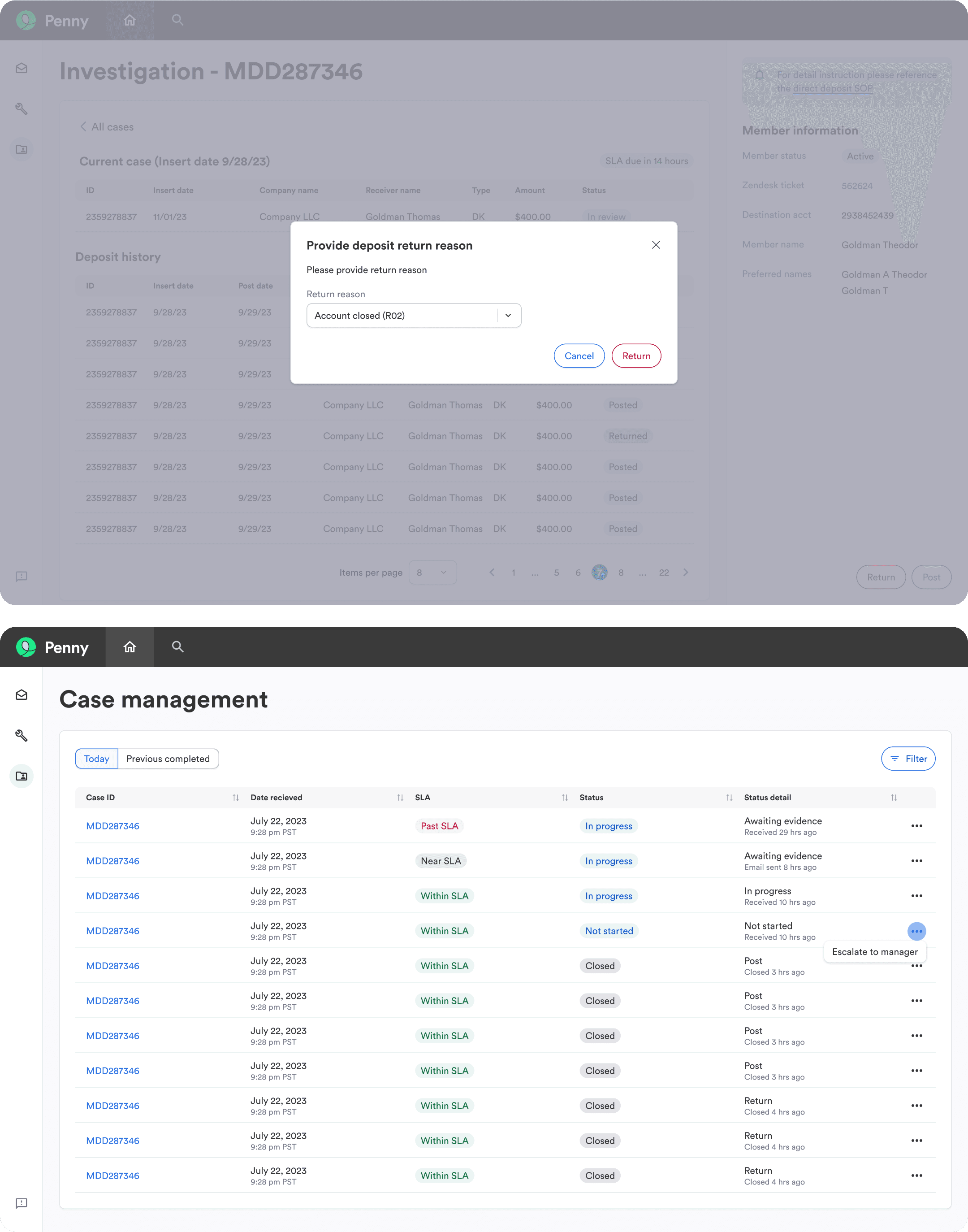Click feedback icon at bottom of sidebar
The image size is (968, 1232).
(x=22, y=1203)
